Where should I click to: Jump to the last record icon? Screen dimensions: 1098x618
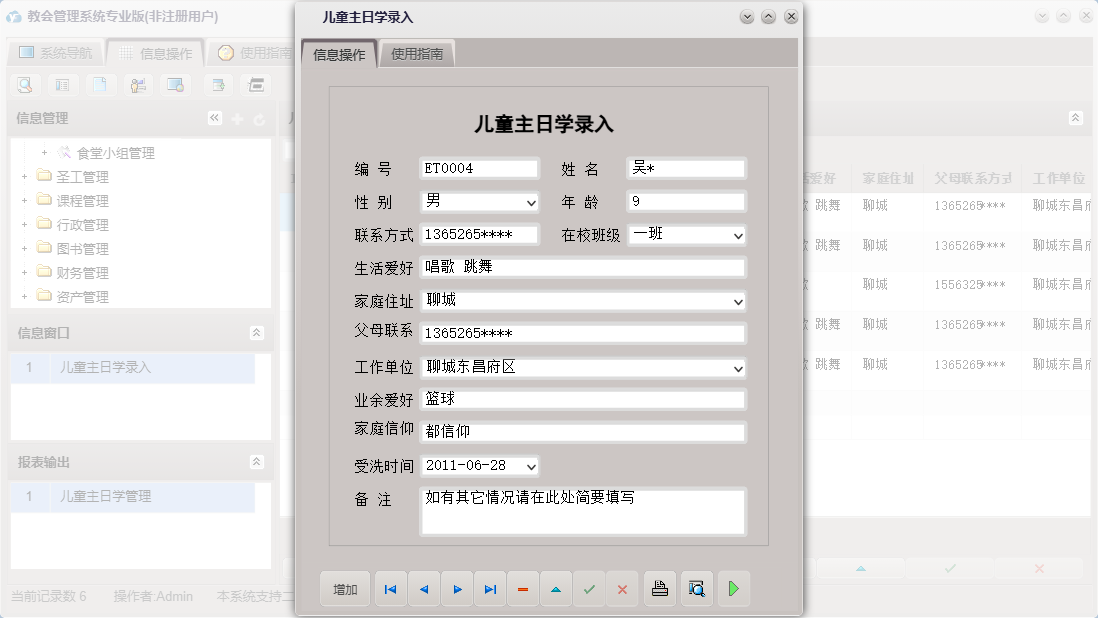[490, 589]
